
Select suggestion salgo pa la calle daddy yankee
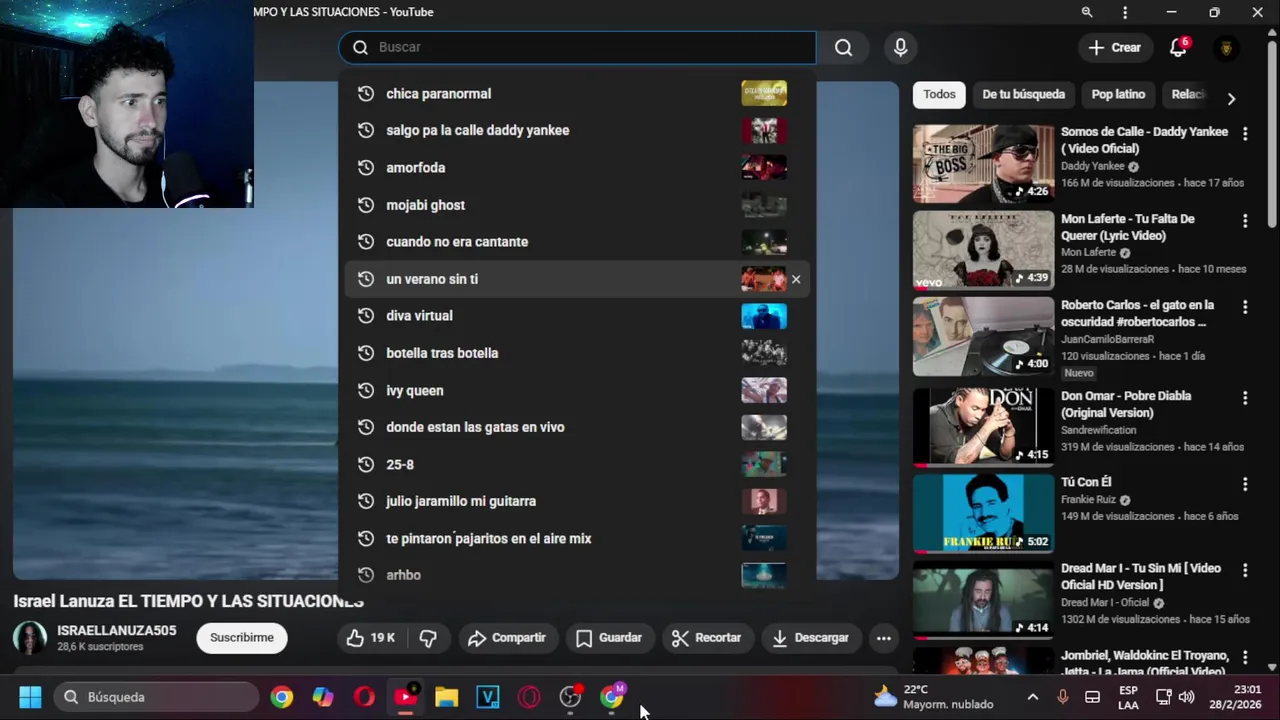coord(576,130)
